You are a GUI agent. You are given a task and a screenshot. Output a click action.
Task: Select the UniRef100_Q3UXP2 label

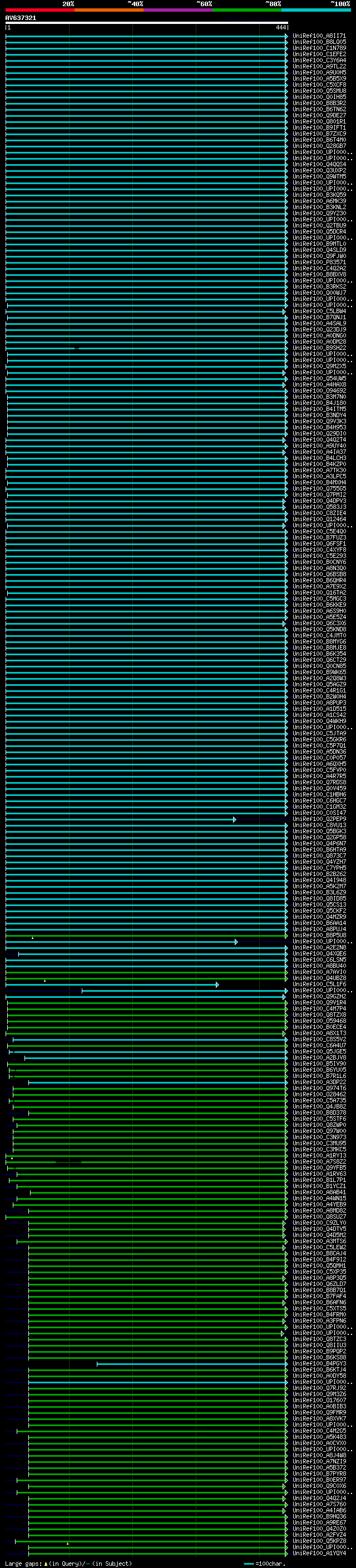[x=319, y=170]
